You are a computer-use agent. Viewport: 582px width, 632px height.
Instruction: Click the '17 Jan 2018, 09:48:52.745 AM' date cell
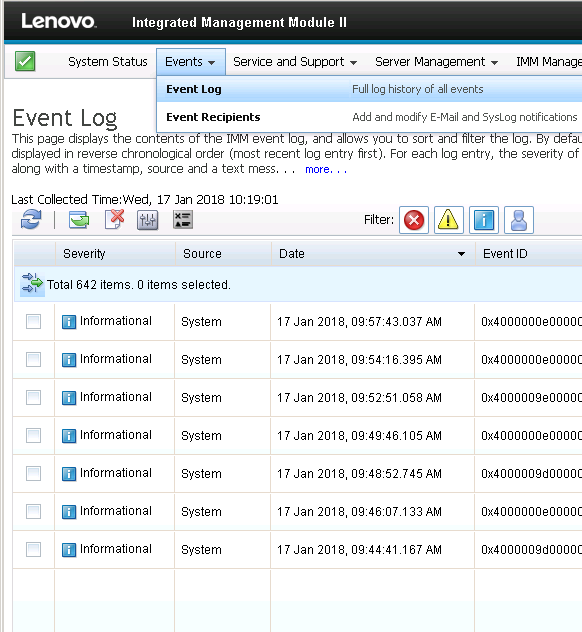[x=360, y=474]
